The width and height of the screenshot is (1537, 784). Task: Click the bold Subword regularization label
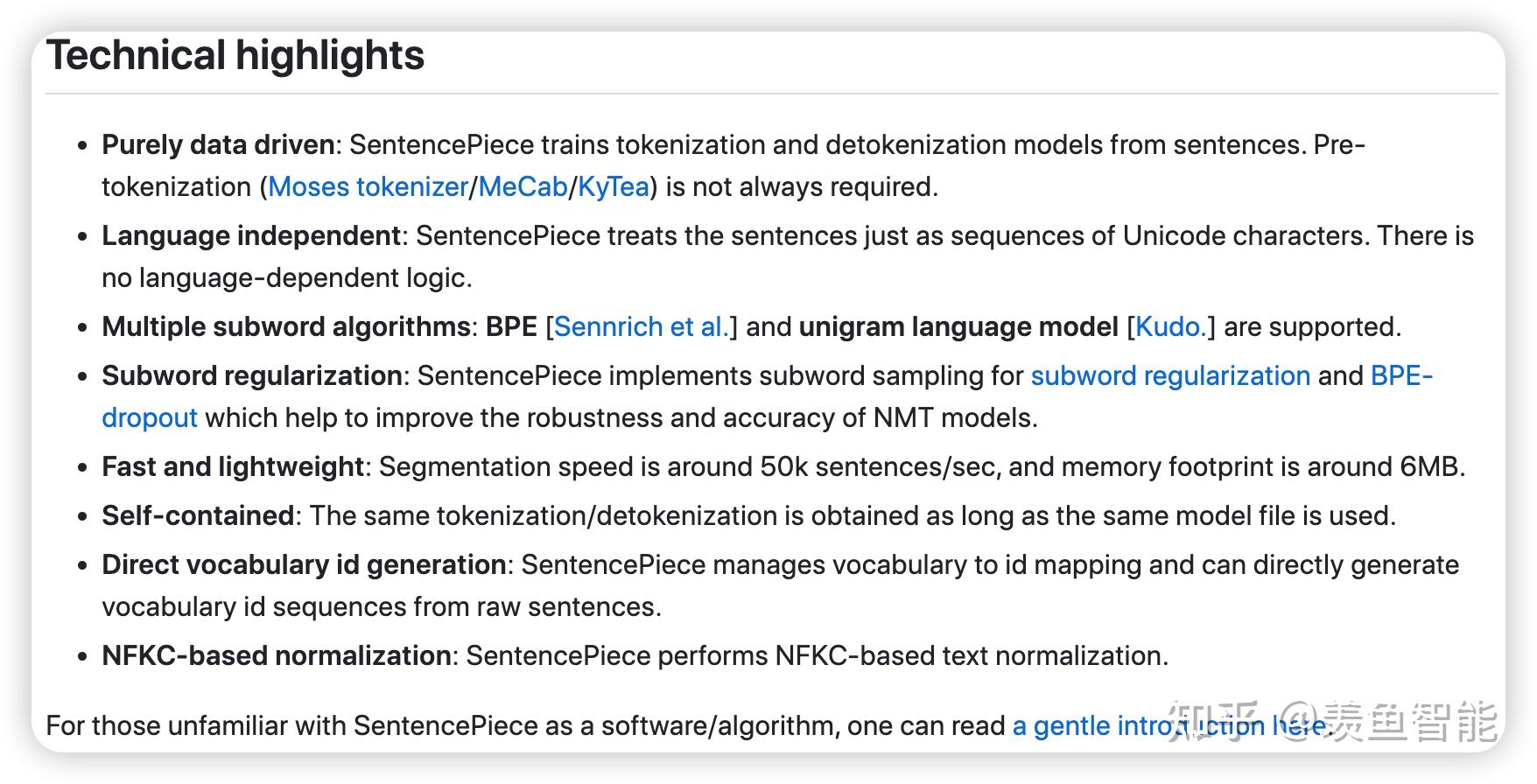(x=252, y=376)
